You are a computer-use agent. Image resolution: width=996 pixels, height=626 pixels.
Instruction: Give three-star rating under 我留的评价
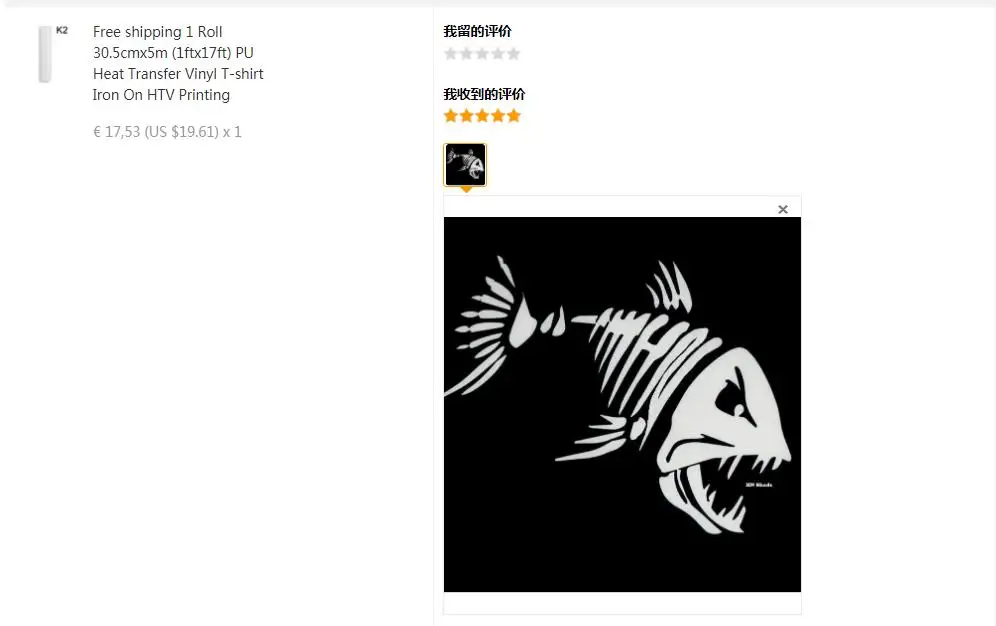(x=482, y=54)
